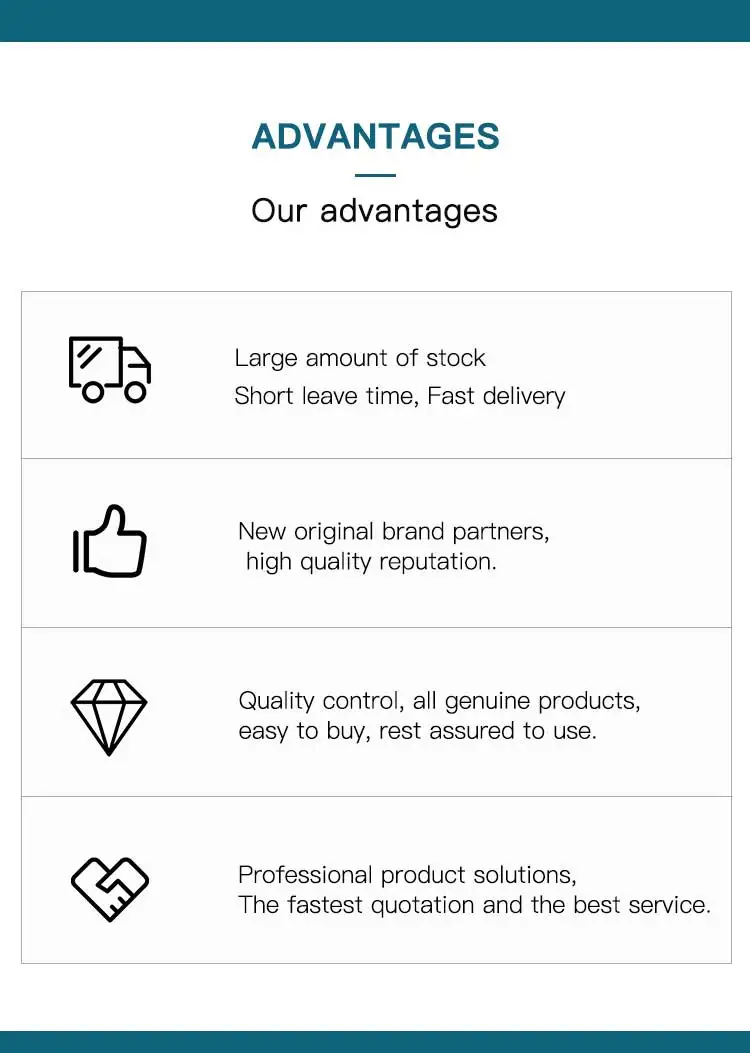Click the teal banner at the bottom
Screen dimensions: 750x1053
pyautogui.click(x=375, y=1042)
